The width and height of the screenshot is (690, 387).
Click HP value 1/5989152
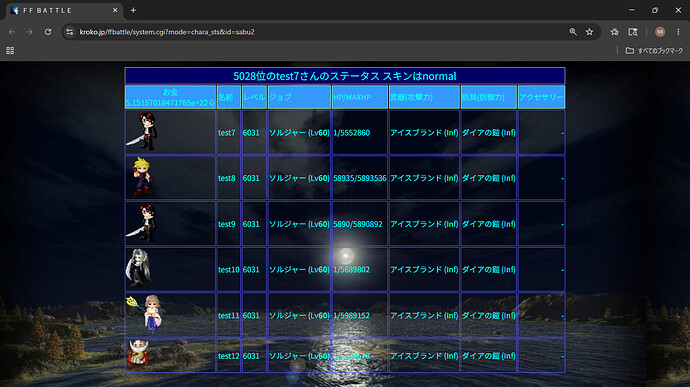tap(352, 315)
